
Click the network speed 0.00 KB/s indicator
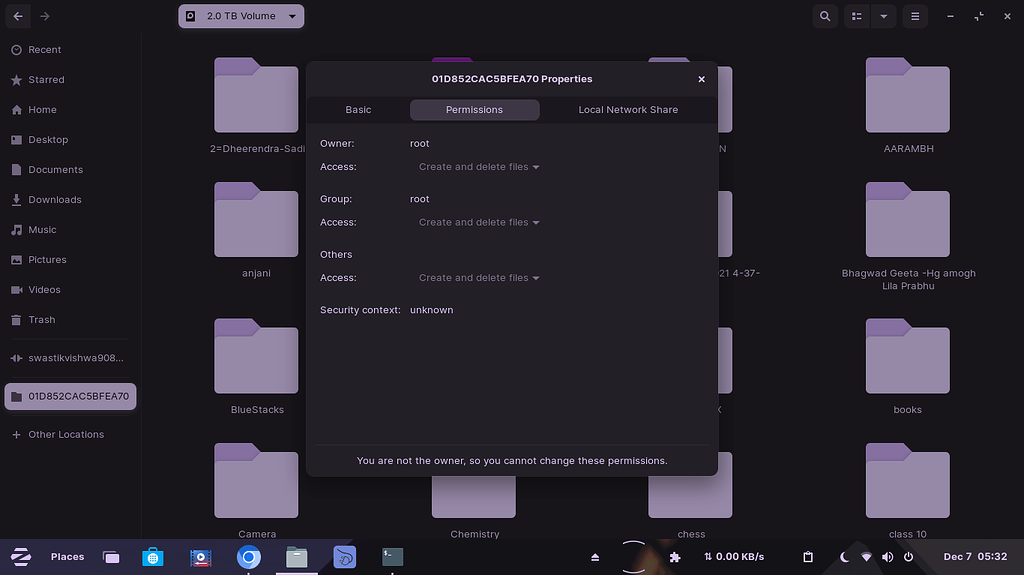pyautogui.click(x=733, y=557)
